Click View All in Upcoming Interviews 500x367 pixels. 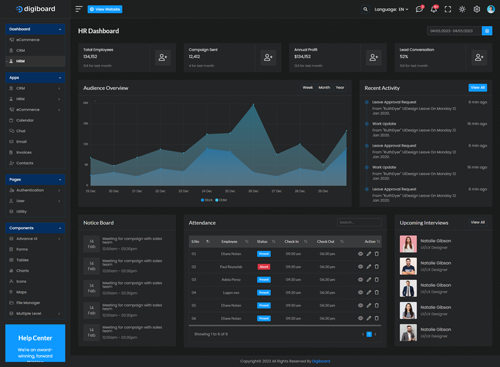pyautogui.click(x=478, y=222)
